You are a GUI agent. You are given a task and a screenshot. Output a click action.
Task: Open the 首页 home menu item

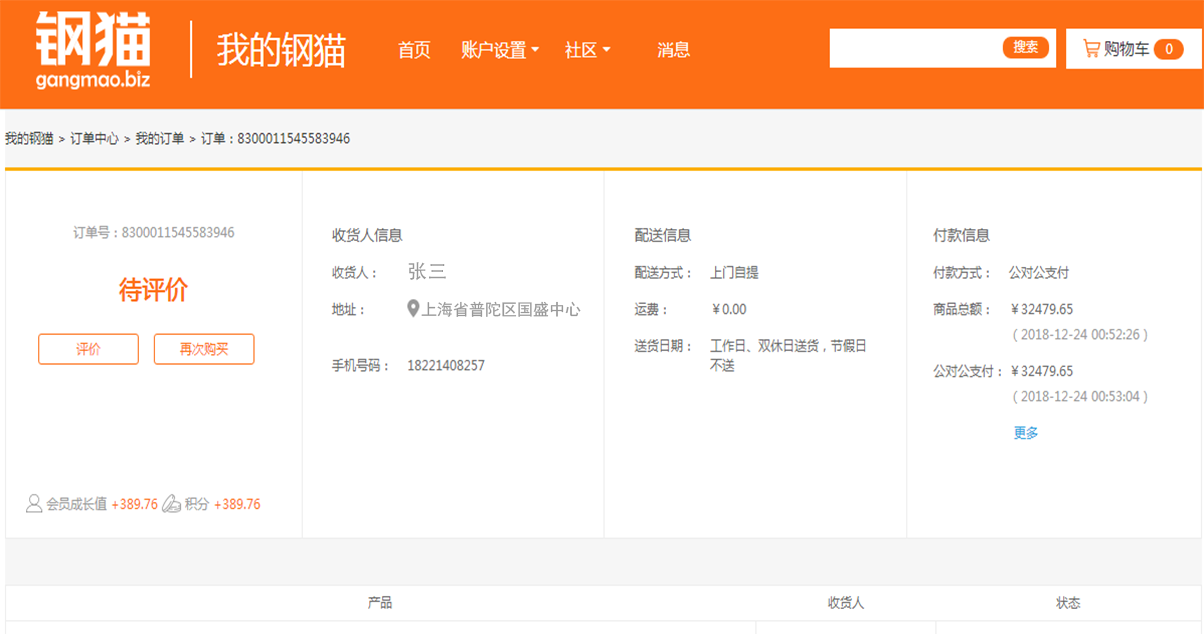414,50
